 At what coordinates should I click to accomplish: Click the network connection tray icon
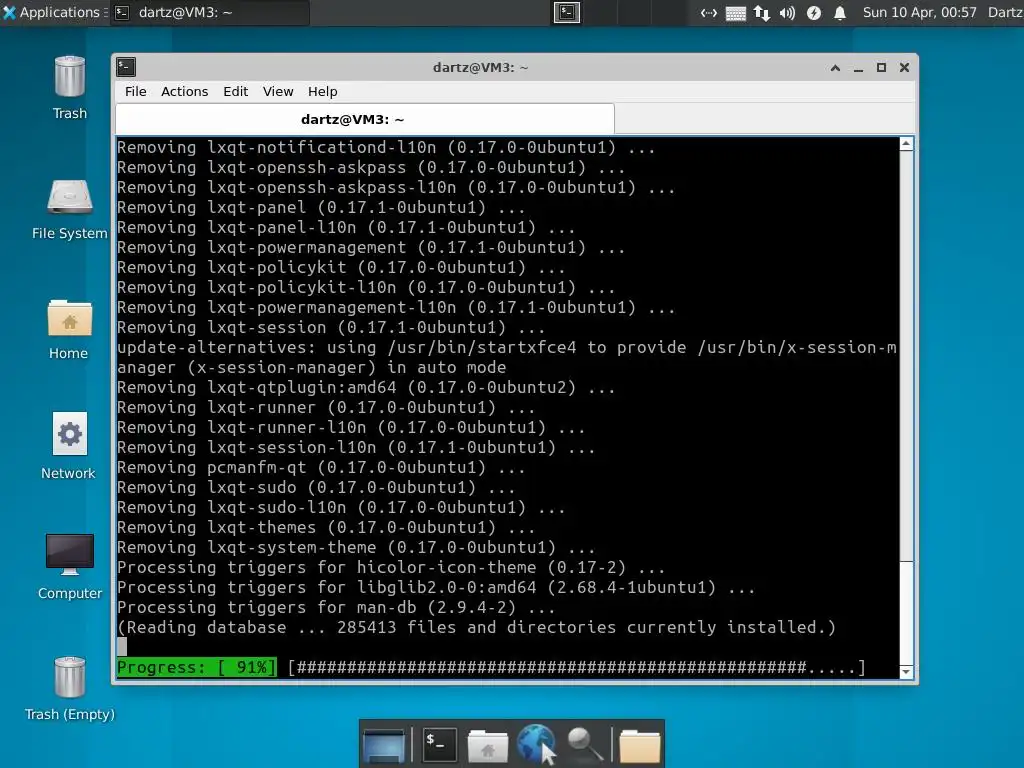pos(761,12)
